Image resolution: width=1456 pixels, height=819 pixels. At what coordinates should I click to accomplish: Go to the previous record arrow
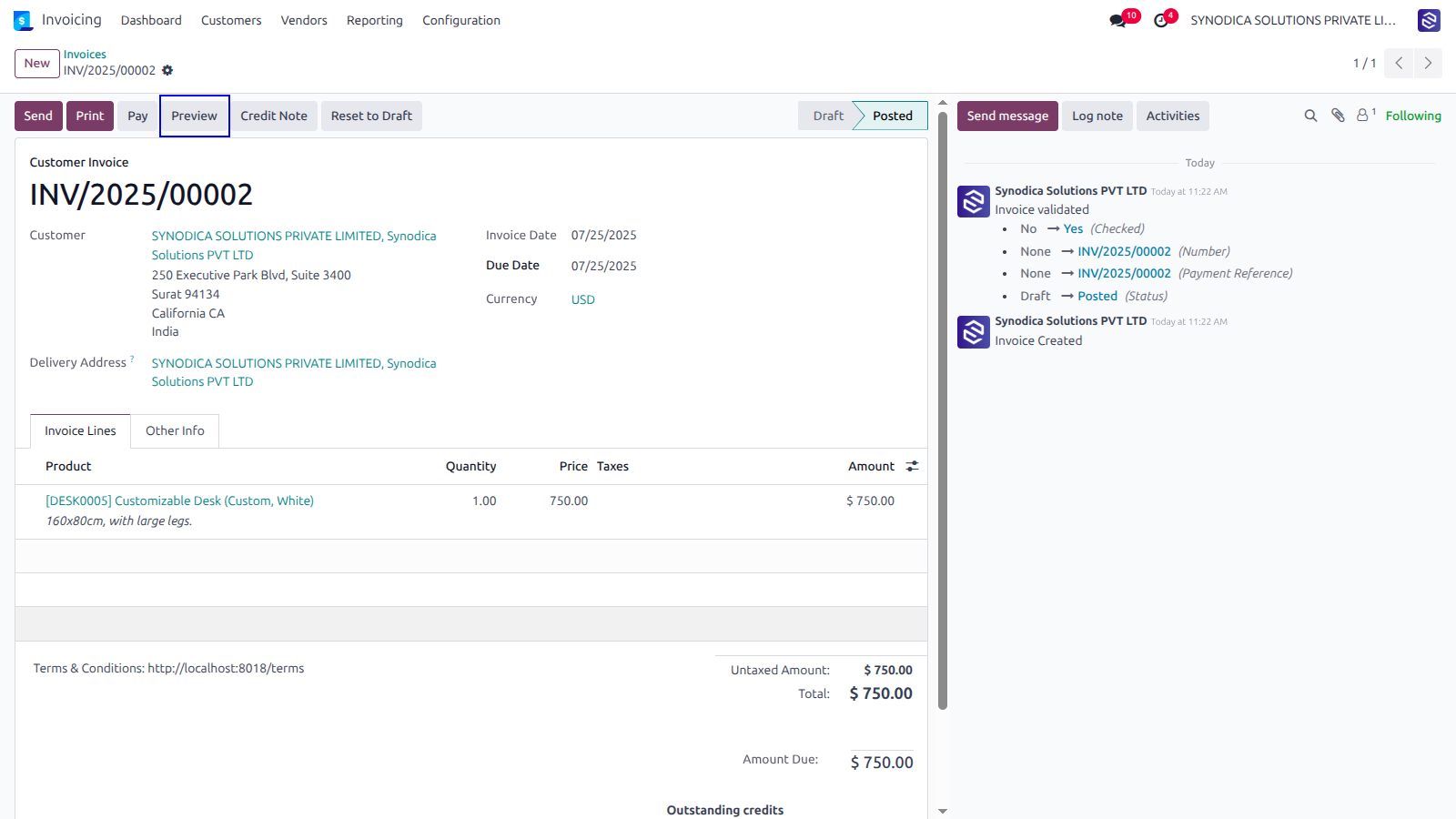point(1399,63)
